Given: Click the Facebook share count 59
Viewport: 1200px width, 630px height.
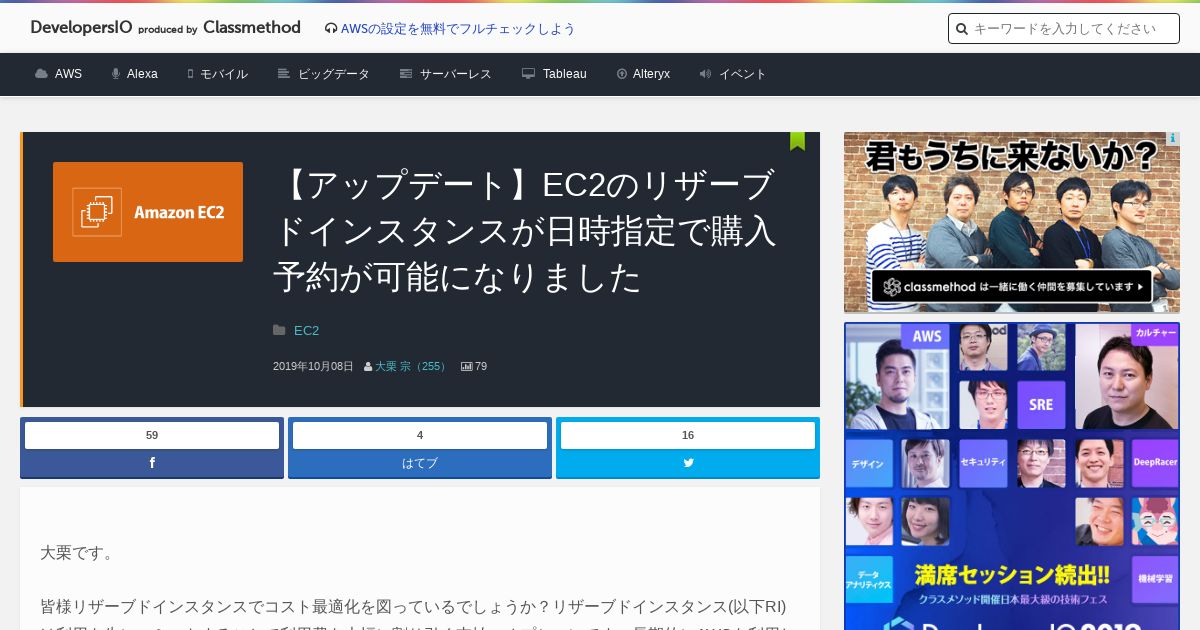Looking at the screenshot, I should (x=152, y=435).
